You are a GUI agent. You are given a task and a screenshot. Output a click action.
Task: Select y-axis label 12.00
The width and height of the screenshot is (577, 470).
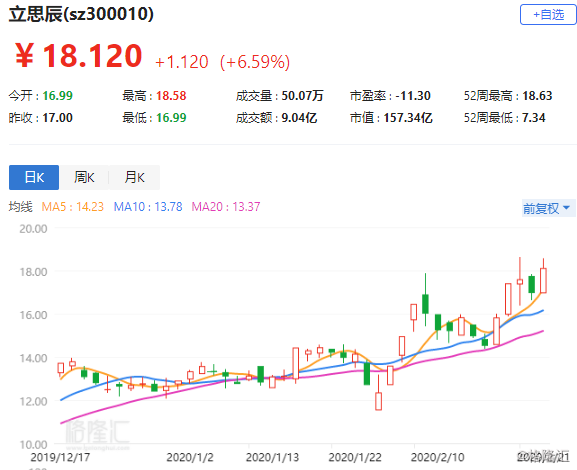(x=33, y=401)
